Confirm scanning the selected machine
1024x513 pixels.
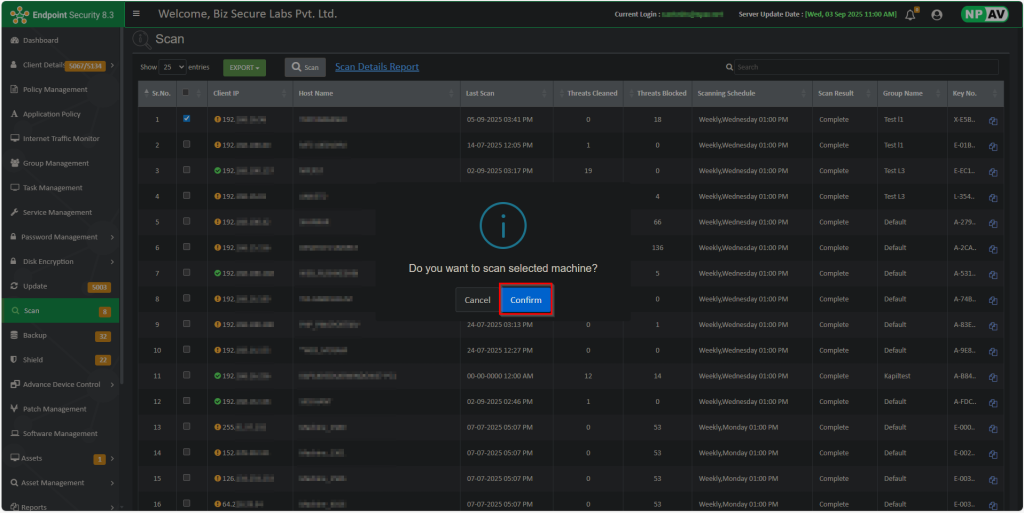(526, 300)
